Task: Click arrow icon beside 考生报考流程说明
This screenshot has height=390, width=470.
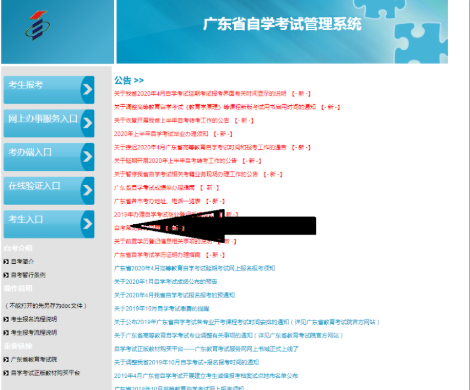Action: [6, 333]
